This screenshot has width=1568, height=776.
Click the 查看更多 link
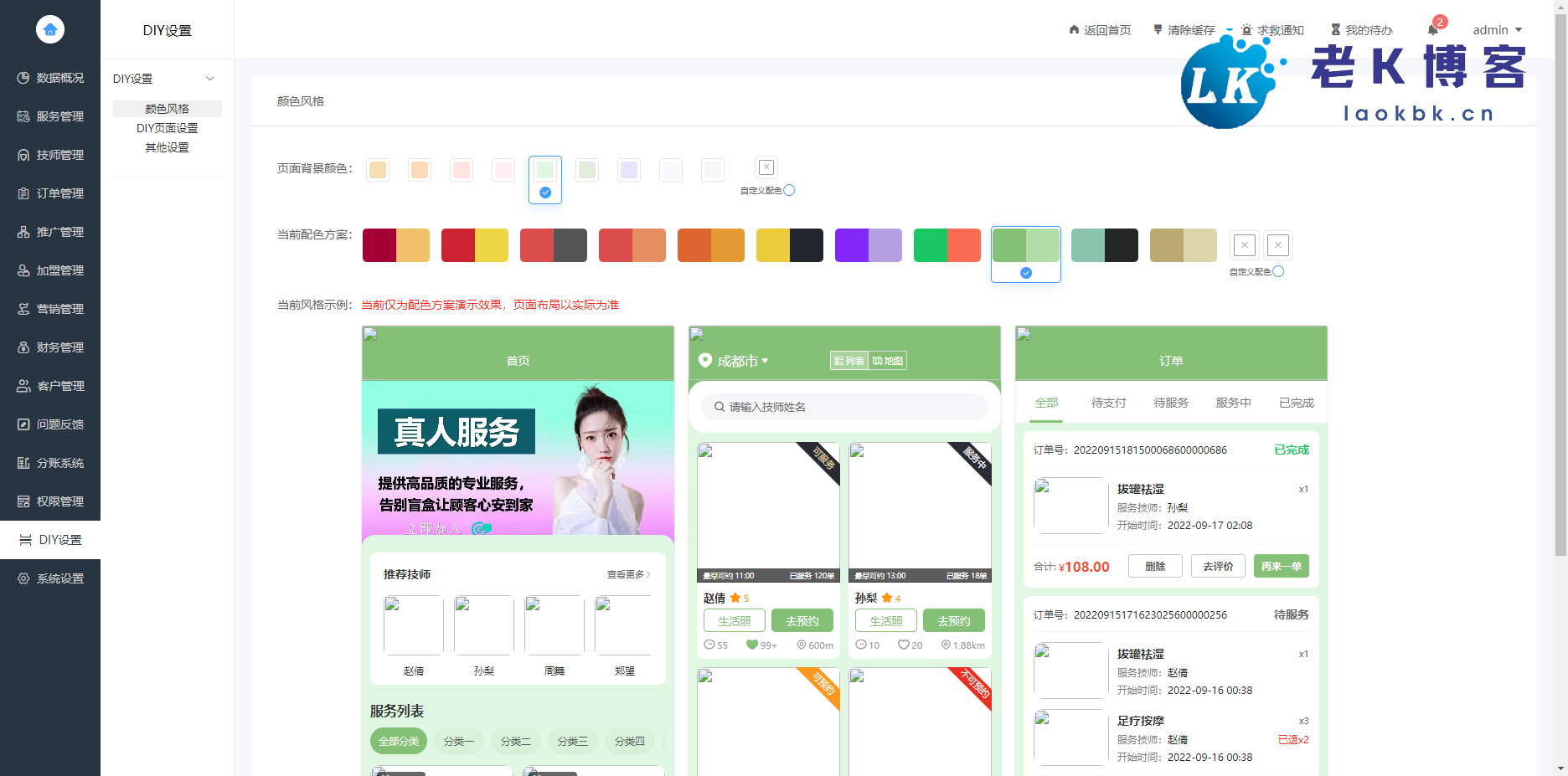(628, 574)
